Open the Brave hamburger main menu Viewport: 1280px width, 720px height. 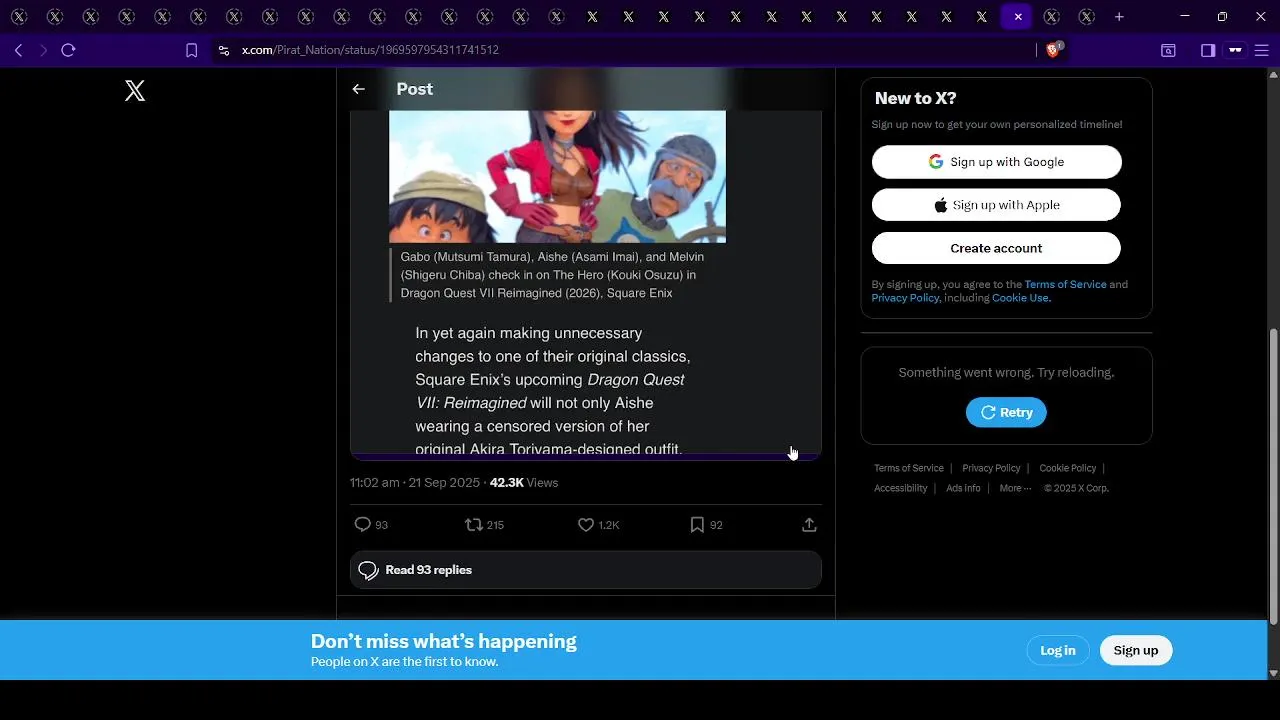pos(1262,50)
